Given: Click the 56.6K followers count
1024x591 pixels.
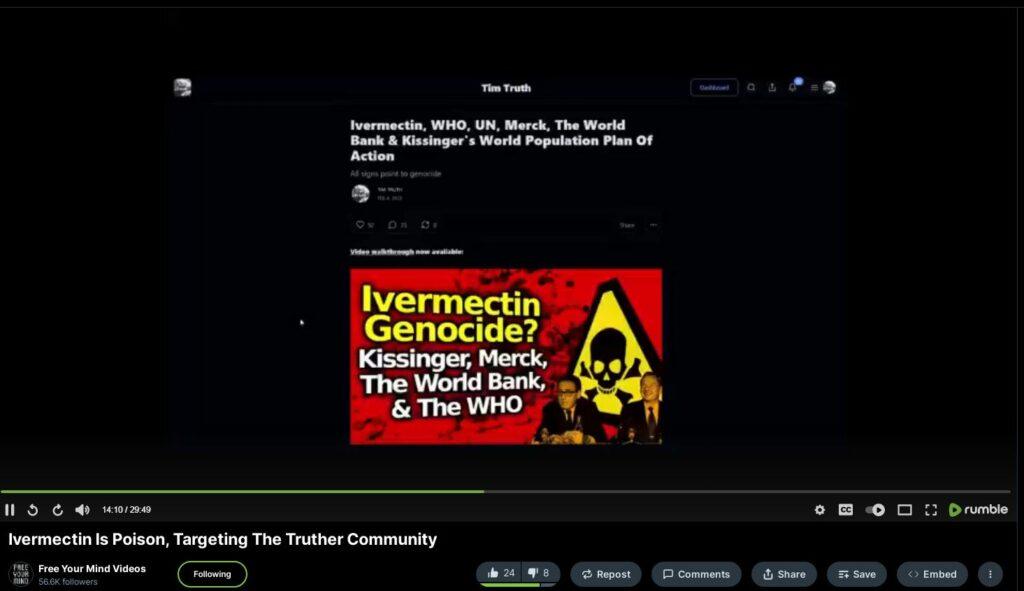Looking at the screenshot, I should pos(68,582).
